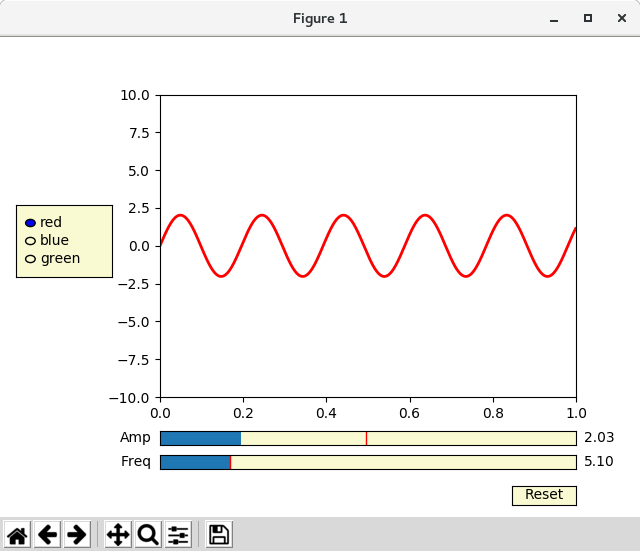Activate the Pan axes tool
The image size is (640, 551).
coord(118,535)
